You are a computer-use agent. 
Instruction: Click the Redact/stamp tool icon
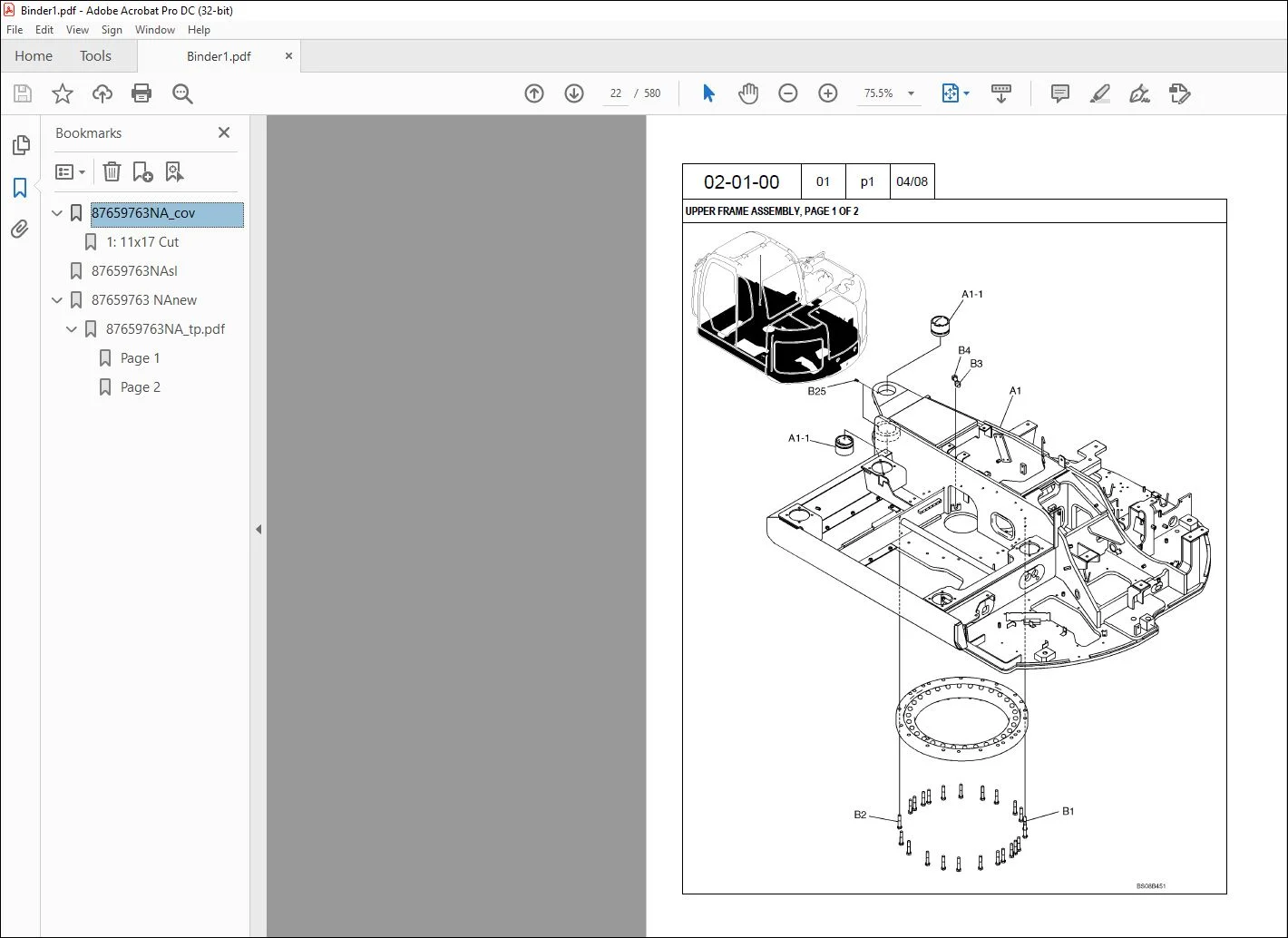pyautogui.click(x=1180, y=93)
